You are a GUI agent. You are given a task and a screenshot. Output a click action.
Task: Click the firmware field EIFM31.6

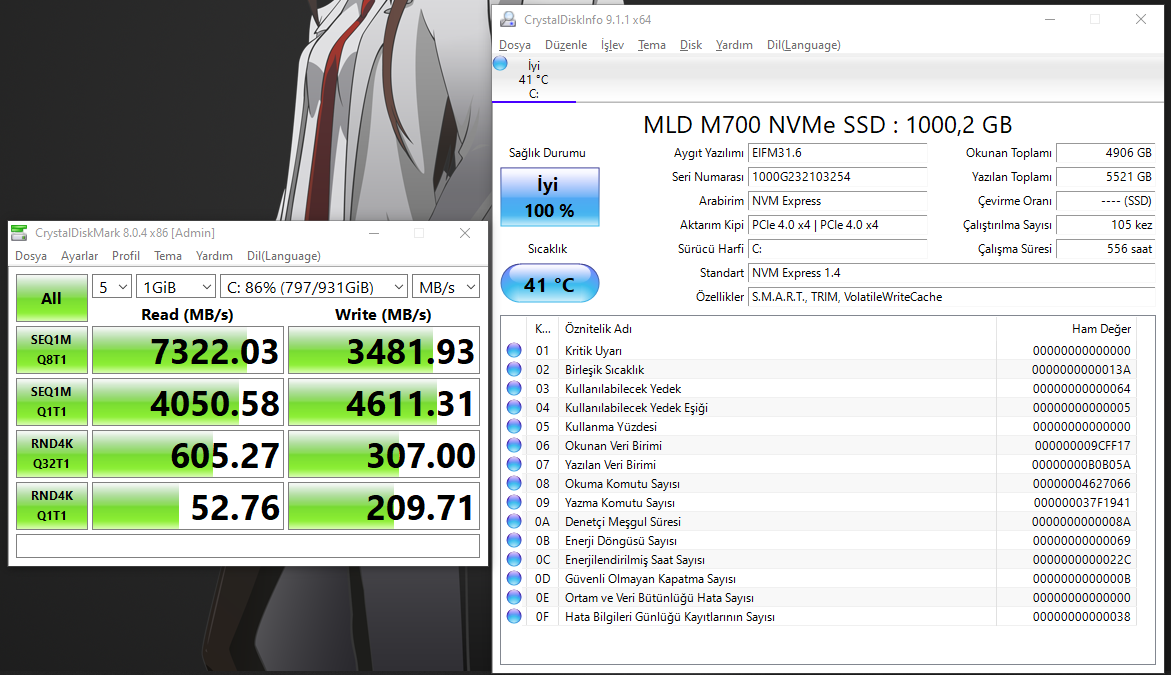pos(837,152)
